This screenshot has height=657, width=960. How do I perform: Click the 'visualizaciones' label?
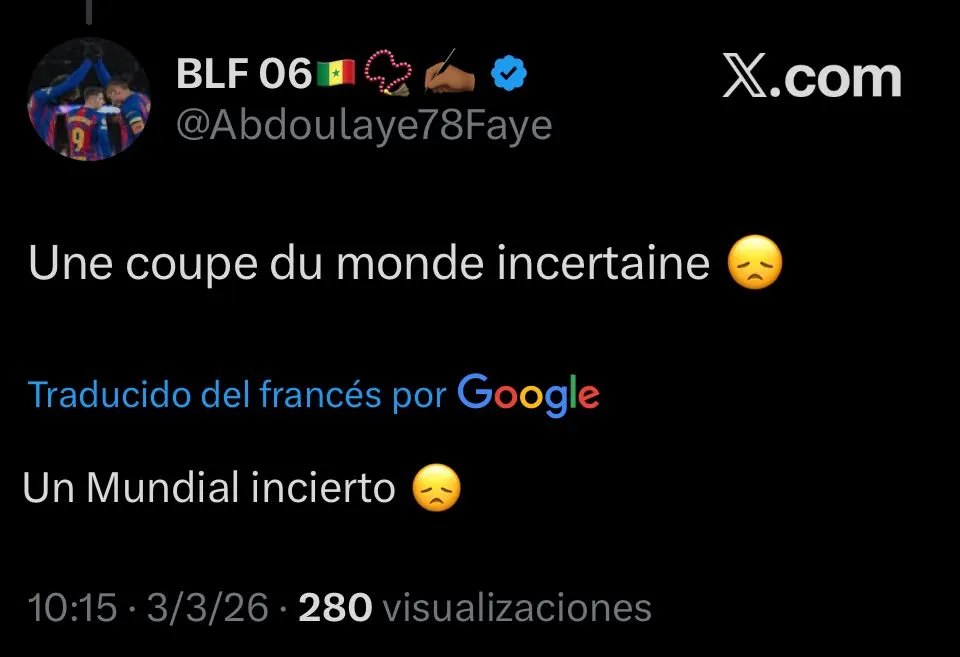pos(517,608)
